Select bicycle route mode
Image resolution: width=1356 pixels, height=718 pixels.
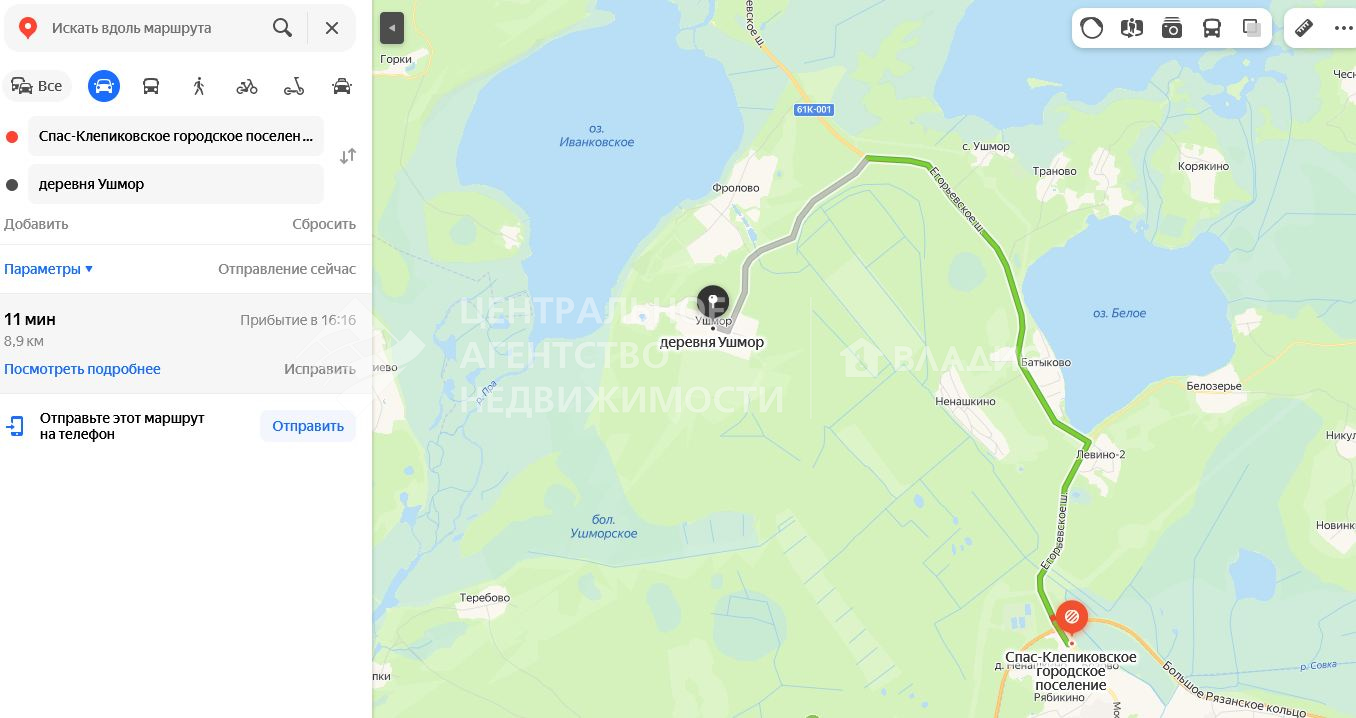(247, 86)
